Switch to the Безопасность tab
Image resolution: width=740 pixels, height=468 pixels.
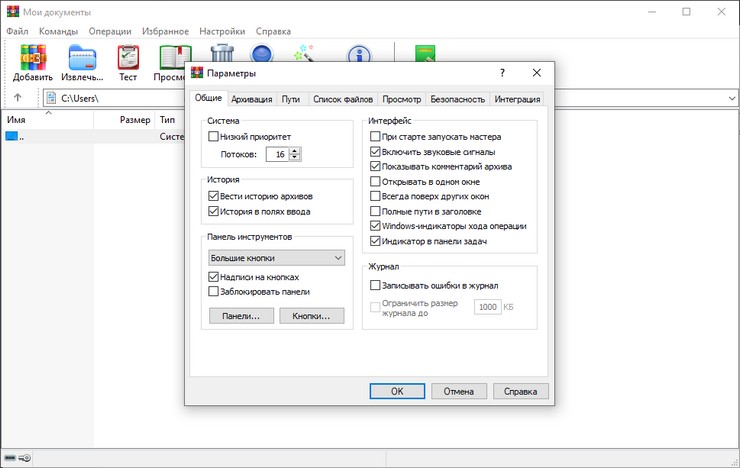[457, 99]
